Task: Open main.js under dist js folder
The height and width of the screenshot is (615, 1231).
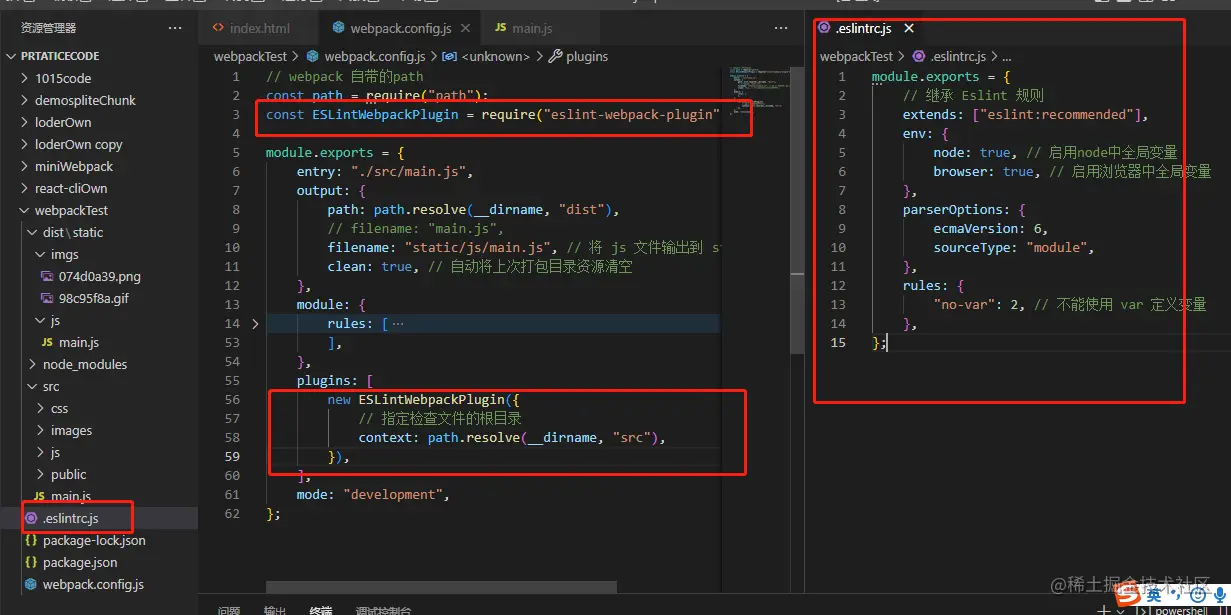Action: pyautogui.click(x=99, y=342)
